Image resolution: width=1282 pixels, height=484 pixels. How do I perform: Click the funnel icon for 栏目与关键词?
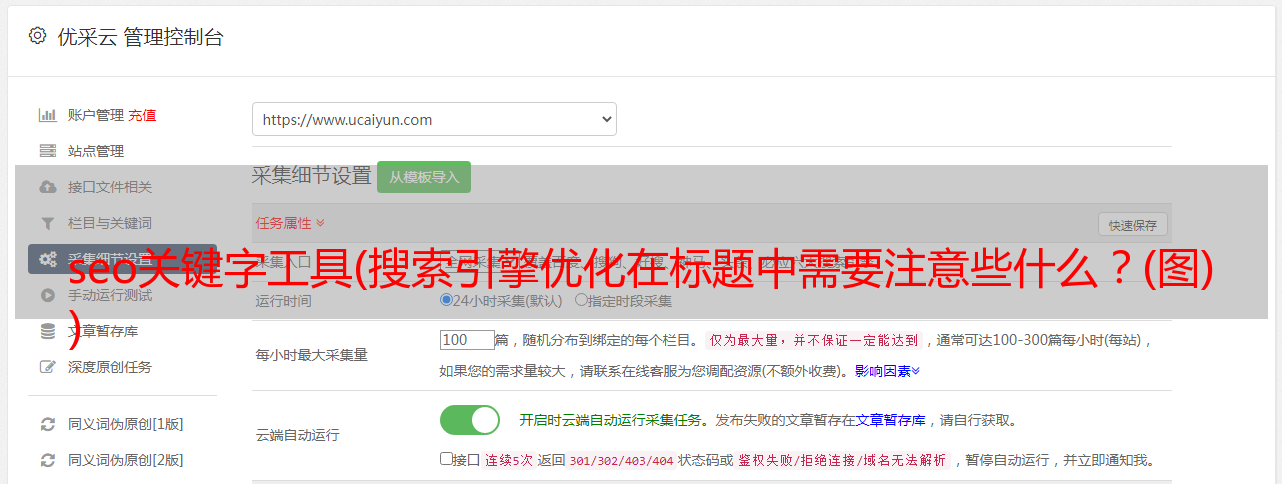(47, 223)
